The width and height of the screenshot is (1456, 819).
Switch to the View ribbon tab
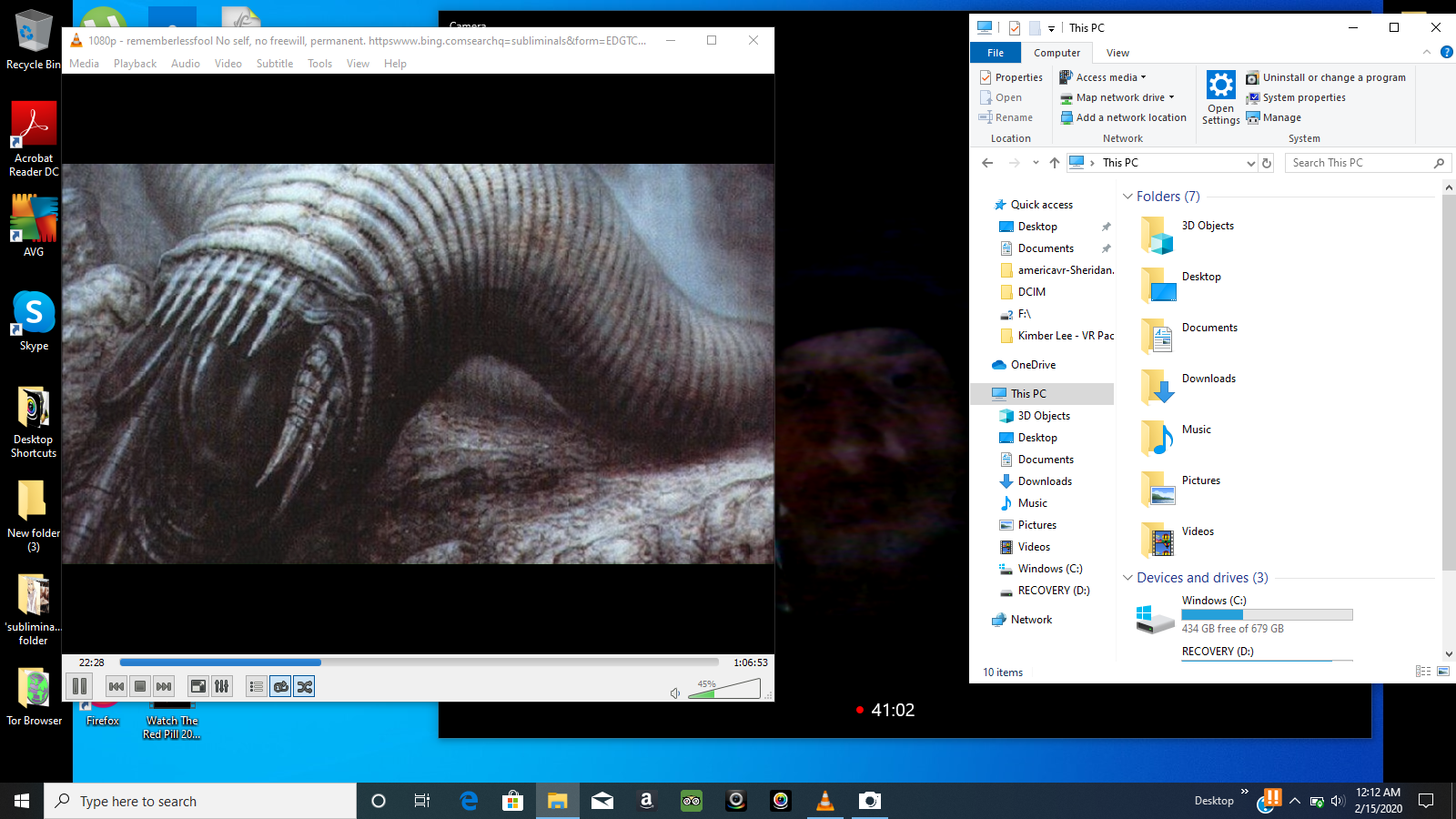coord(1117,53)
